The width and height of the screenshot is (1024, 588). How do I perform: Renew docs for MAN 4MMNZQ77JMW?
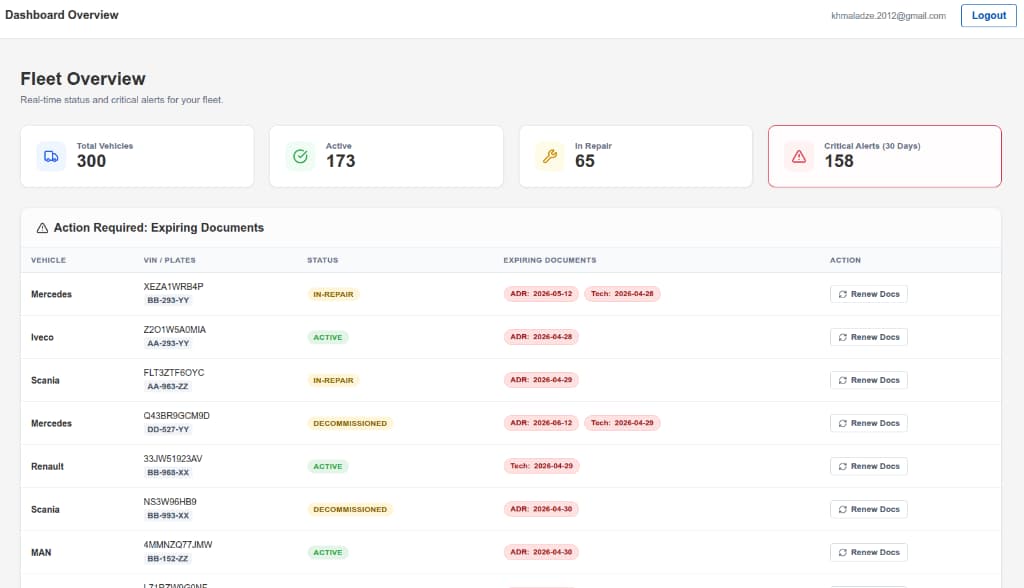[x=869, y=553]
